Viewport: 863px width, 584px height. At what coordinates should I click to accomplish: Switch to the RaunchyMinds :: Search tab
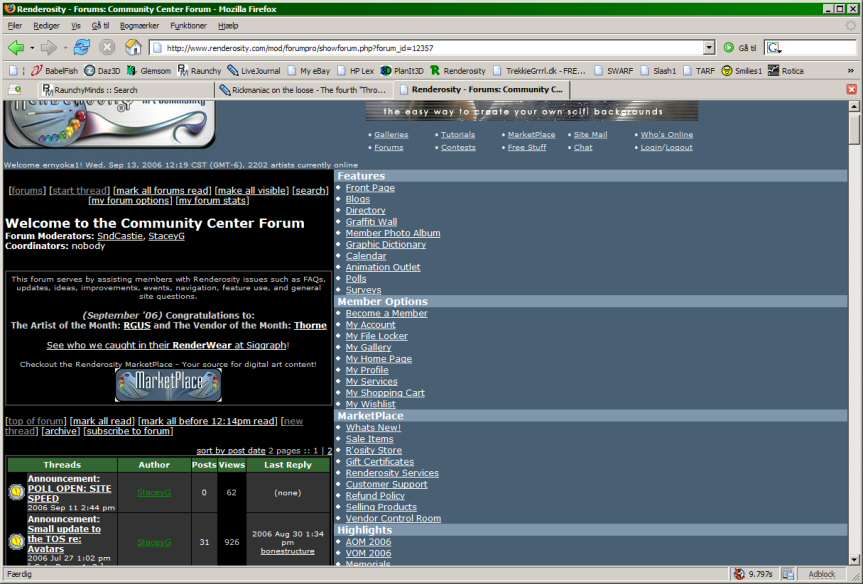tap(125, 90)
